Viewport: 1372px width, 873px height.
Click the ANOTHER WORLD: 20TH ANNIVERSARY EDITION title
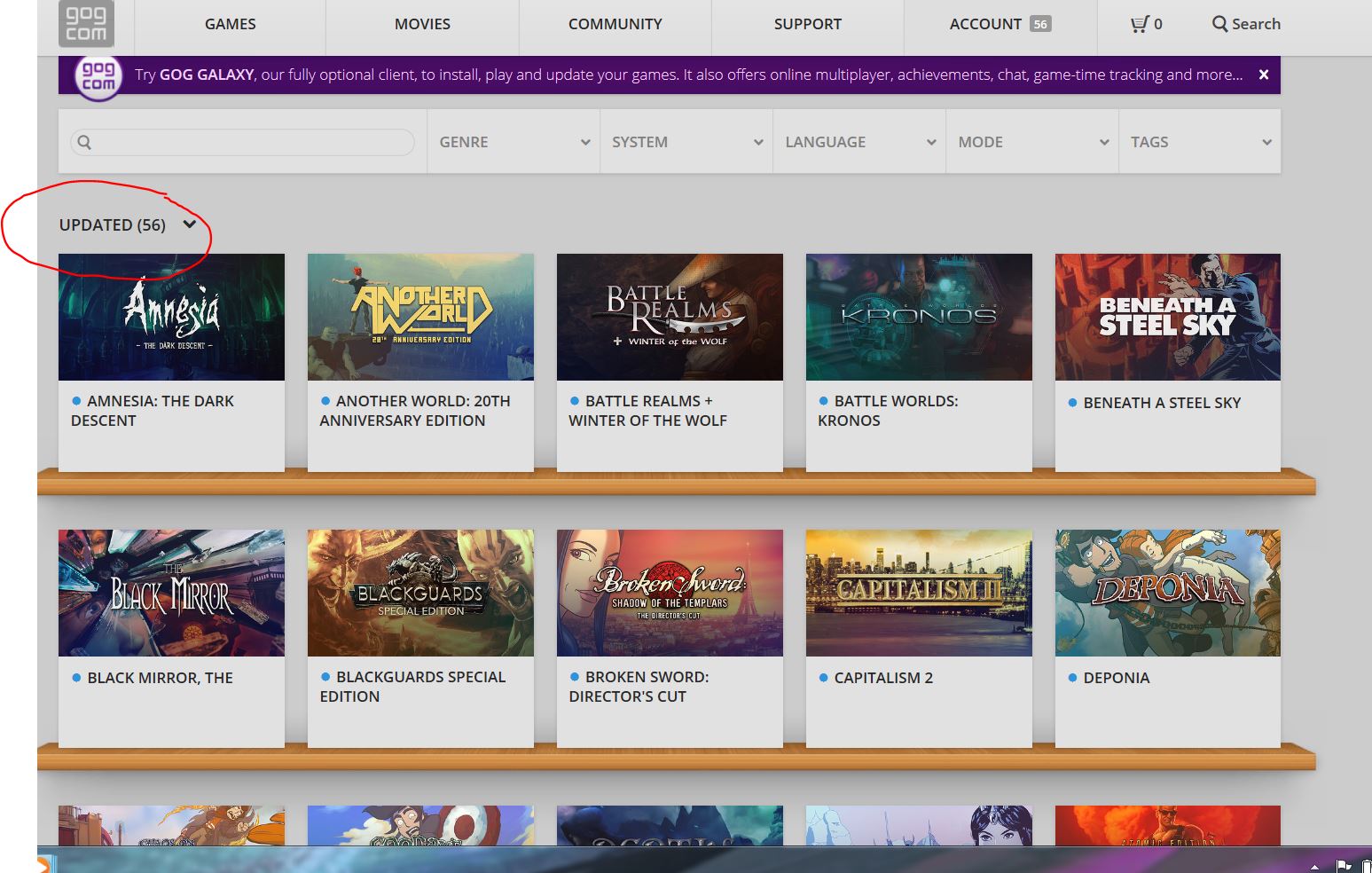[415, 411]
